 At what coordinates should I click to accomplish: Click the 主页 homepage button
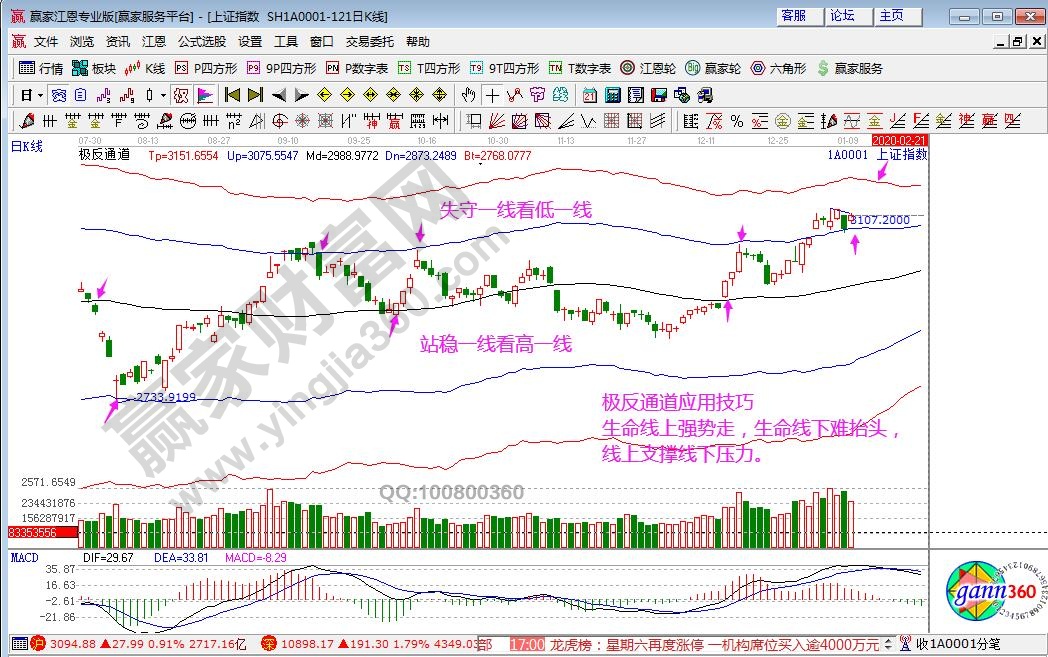click(x=891, y=16)
